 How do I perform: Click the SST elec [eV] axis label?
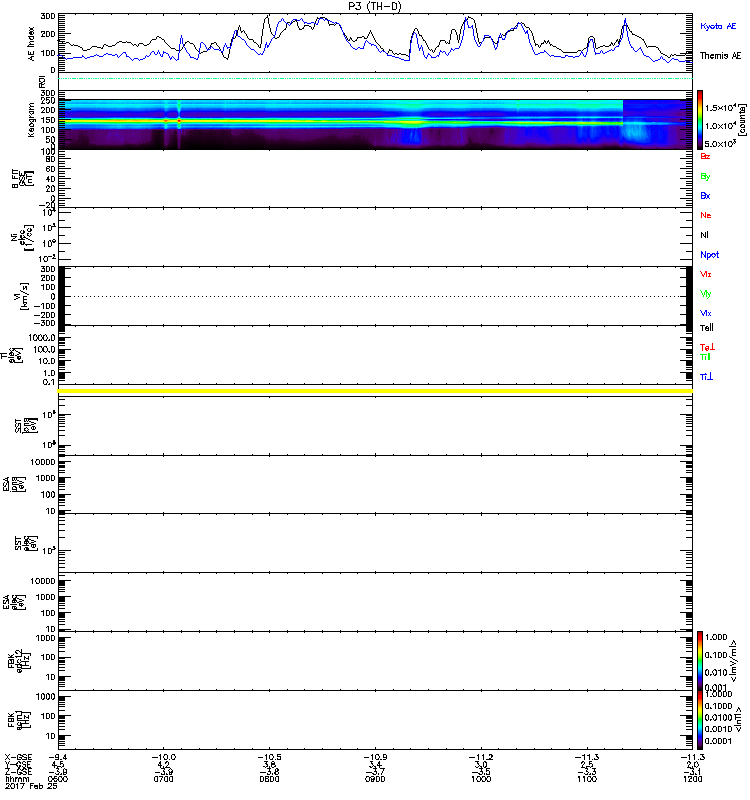tap(26, 543)
